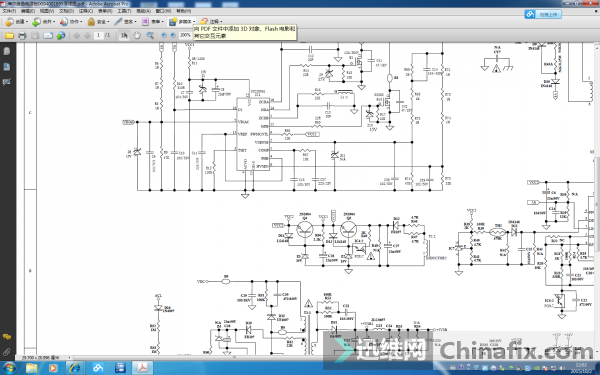Click the blue upload button at the top right
The height and width of the screenshot is (375, 600).
(543, 14)
